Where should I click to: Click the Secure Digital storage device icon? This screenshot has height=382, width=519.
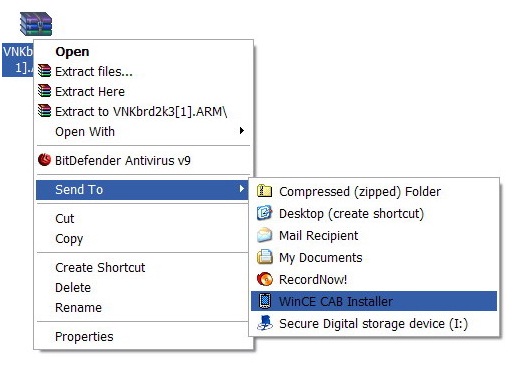pyautogui.click(x=265, y=323)
